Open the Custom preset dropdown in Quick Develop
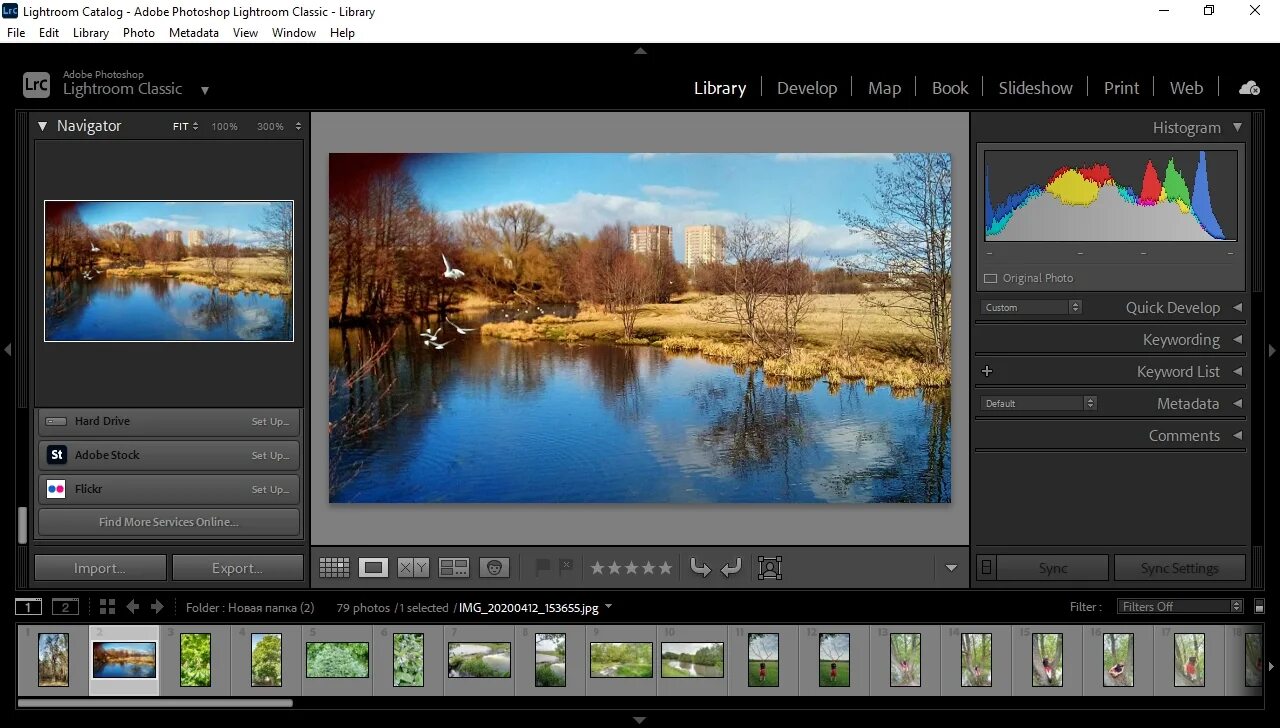1280x728 pixels. point(1030,307)
